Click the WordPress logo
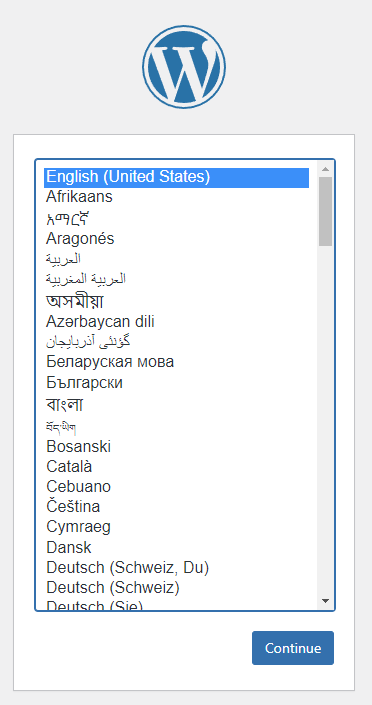The height and width of the screenshot is (705, 372). coord(184,67)
